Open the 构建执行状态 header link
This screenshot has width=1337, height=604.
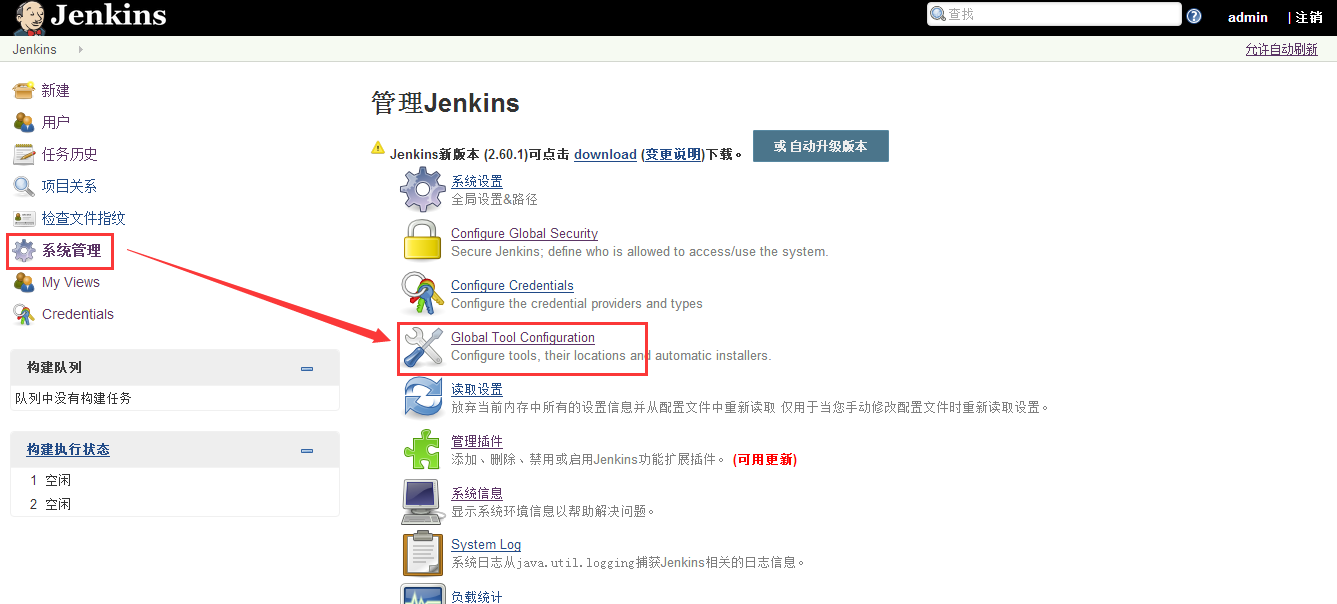[68, 450]
